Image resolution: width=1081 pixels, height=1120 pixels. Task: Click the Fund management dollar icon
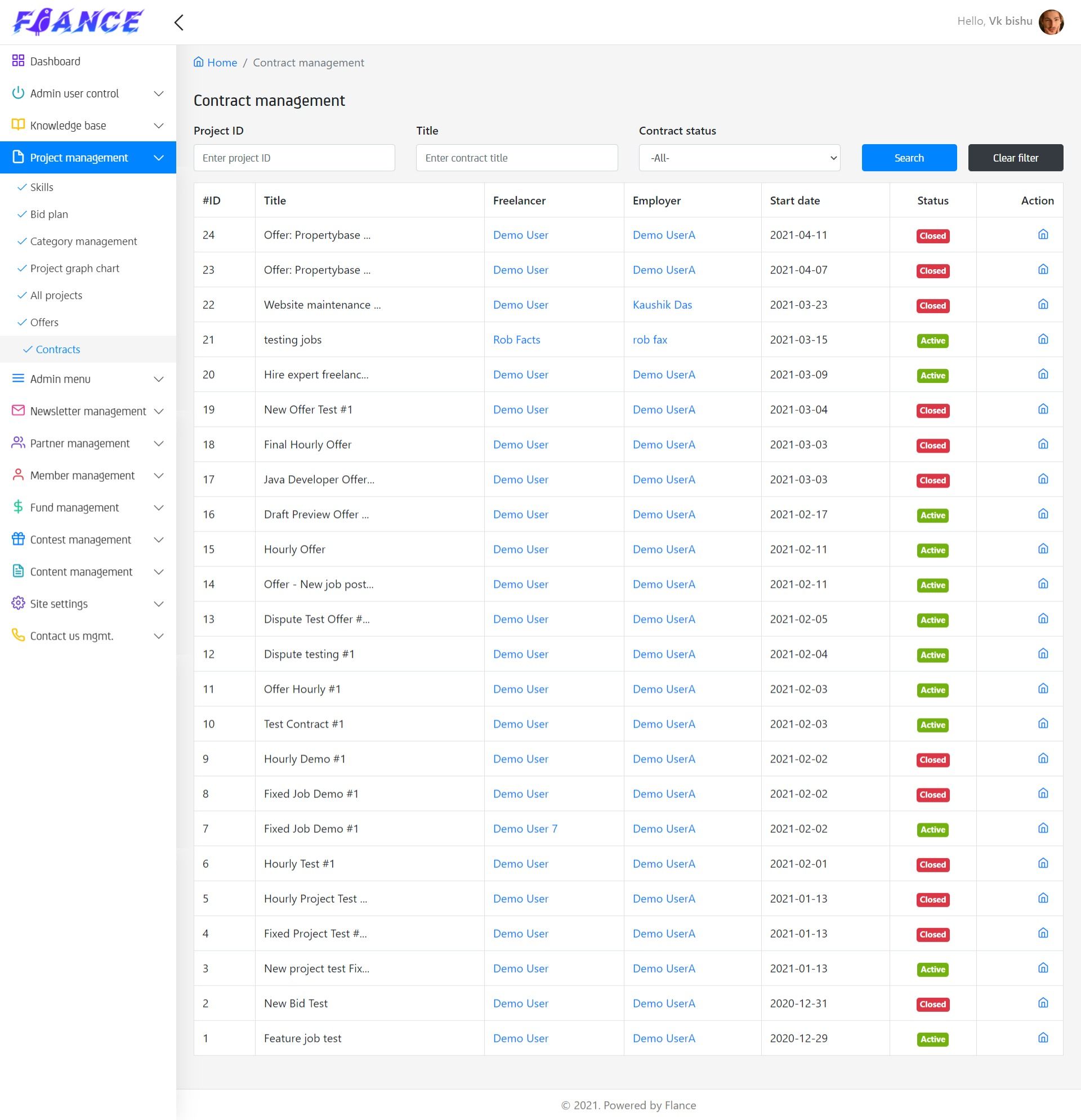pyautogui.click(x=18, y=507)
